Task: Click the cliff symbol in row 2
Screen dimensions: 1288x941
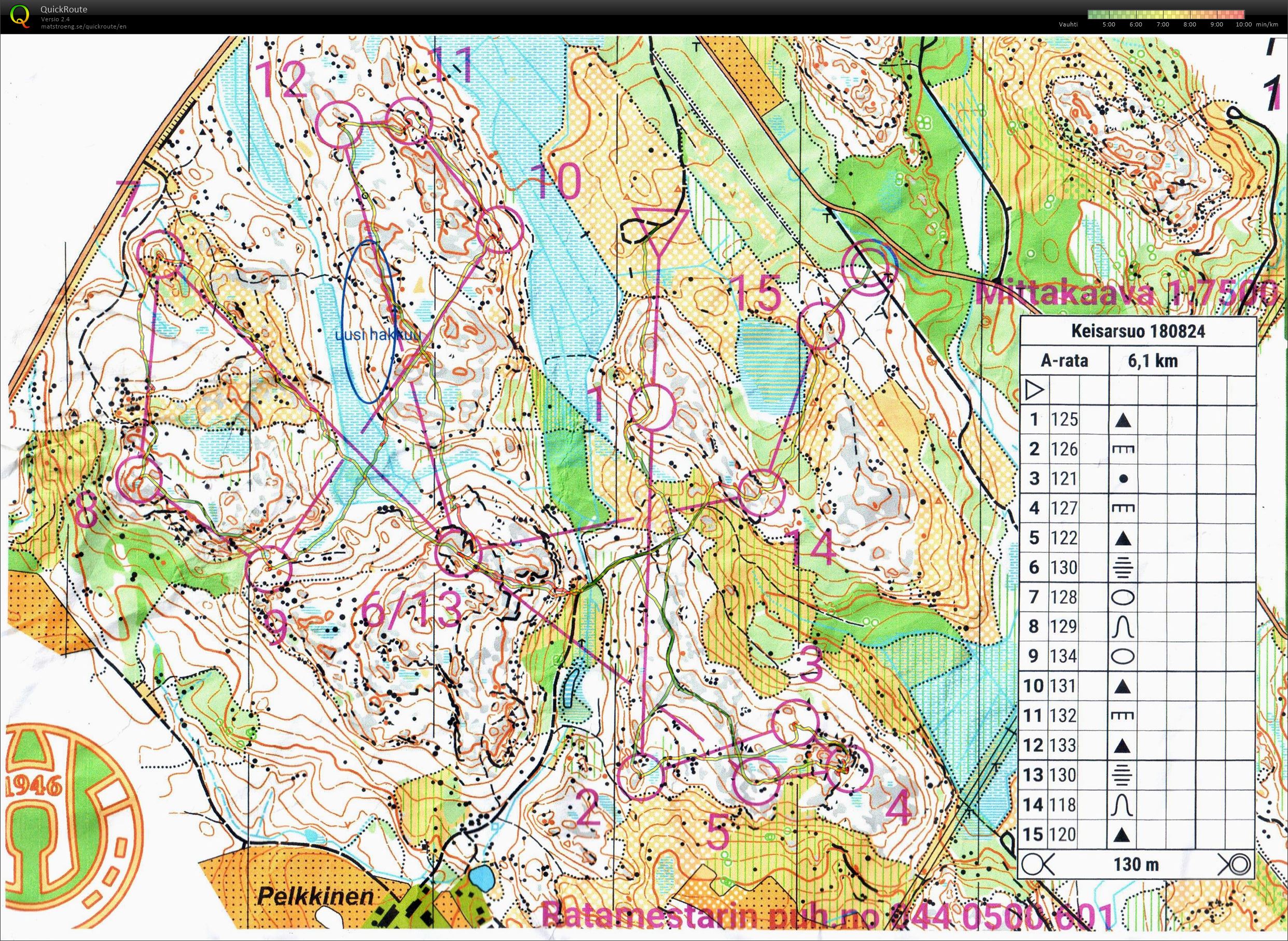Action: pos(1123,450)
